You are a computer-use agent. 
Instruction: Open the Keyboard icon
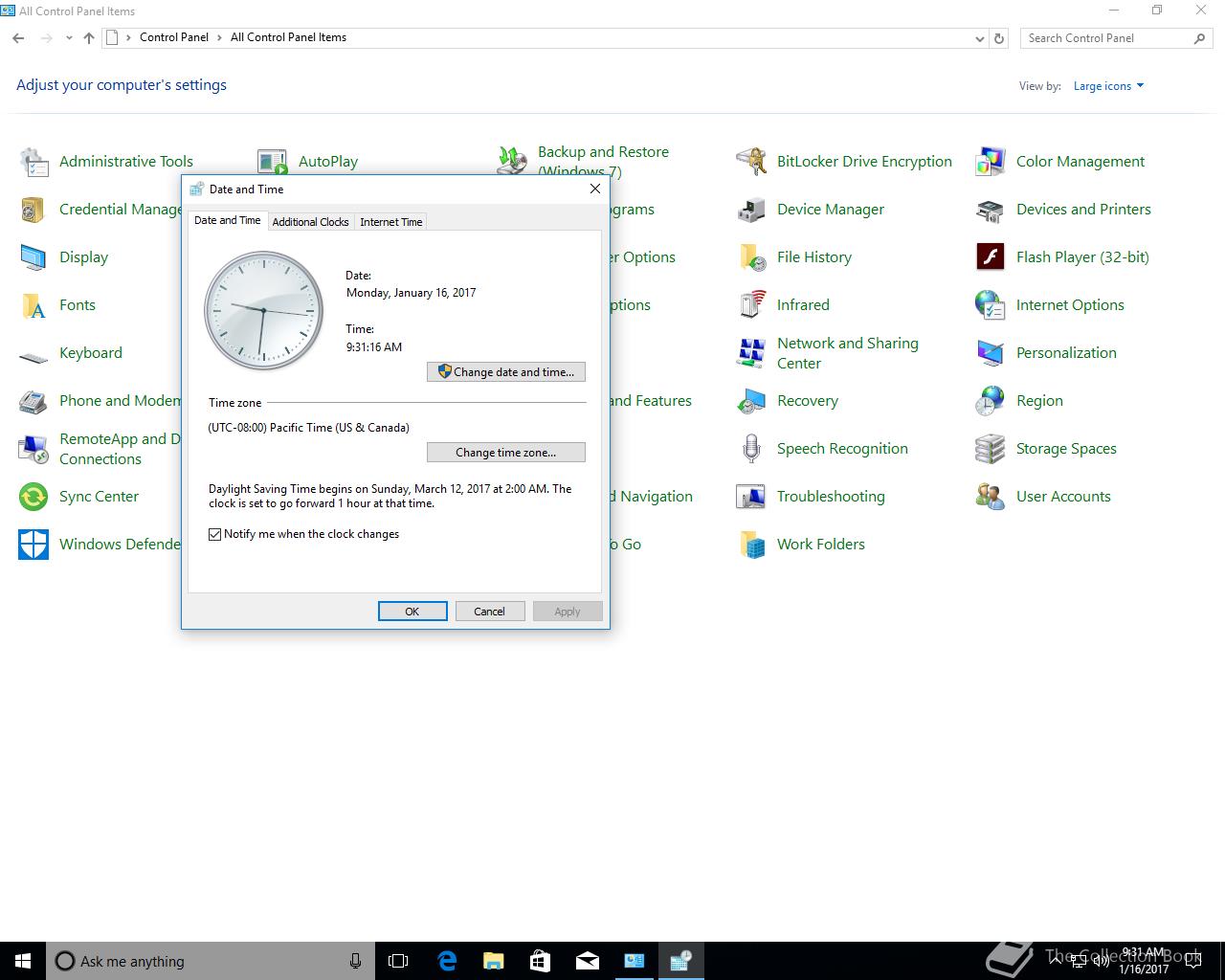[x=33, y=358]
